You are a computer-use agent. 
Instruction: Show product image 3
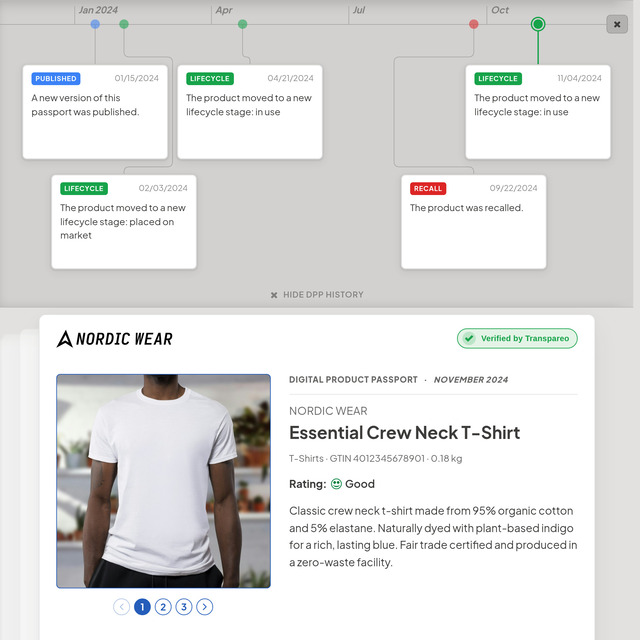[184, 607]
